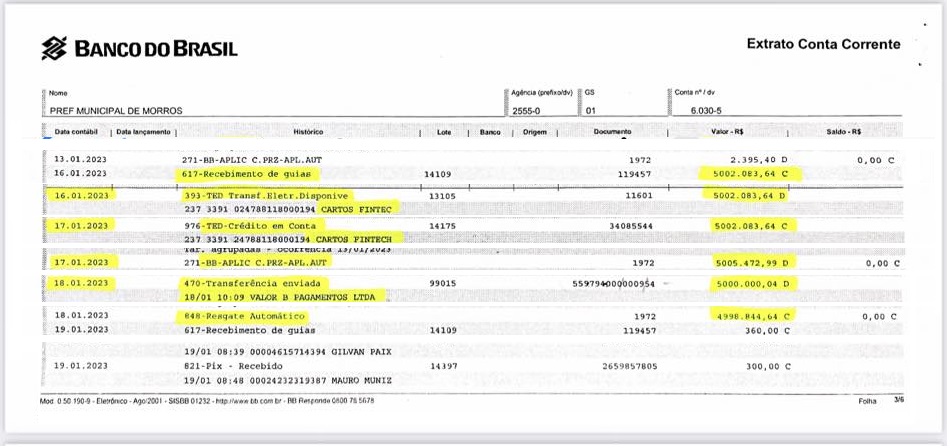Click the name 'PREF MUNICIPAL DE MORROS'
Image resolution: width=950 pixels, height=448 pixels.
pyautogui.click(x=116, y=111)
